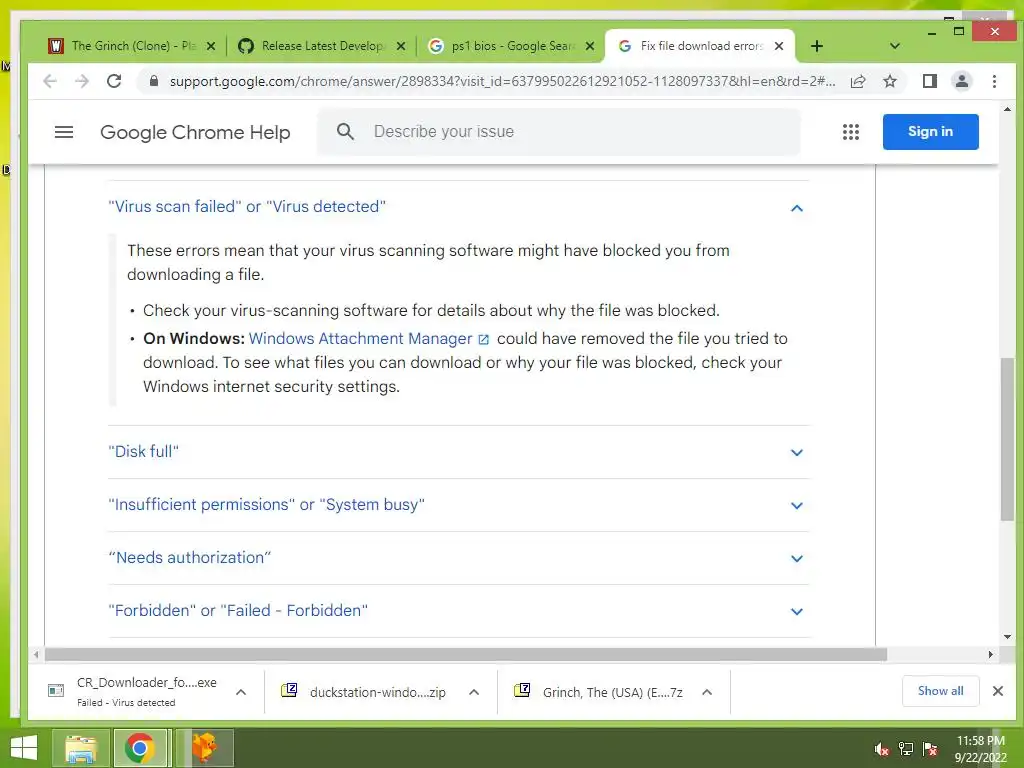Click the horizontal scrollbar thumb
Image resolution: width=1024 pixels, height=768 pixels.
pos(466,654)
